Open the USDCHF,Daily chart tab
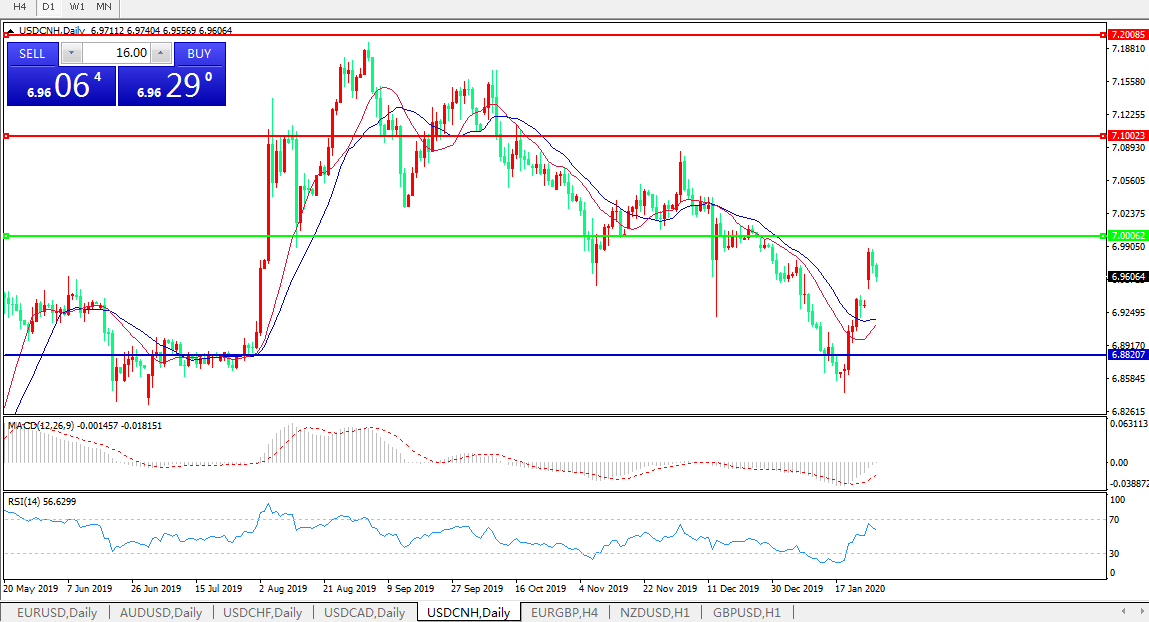 265,612
